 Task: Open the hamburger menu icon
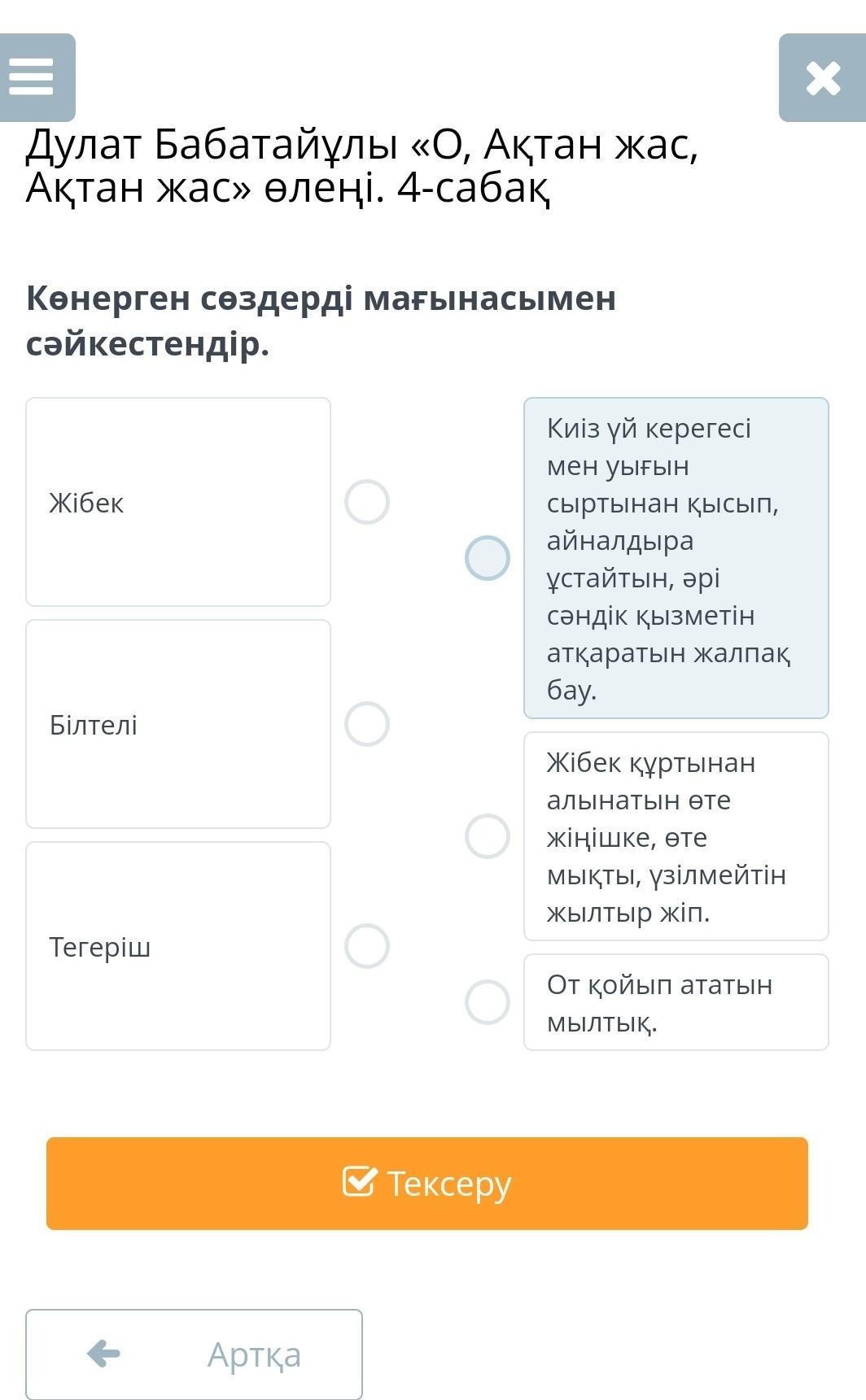coord(33,78)
